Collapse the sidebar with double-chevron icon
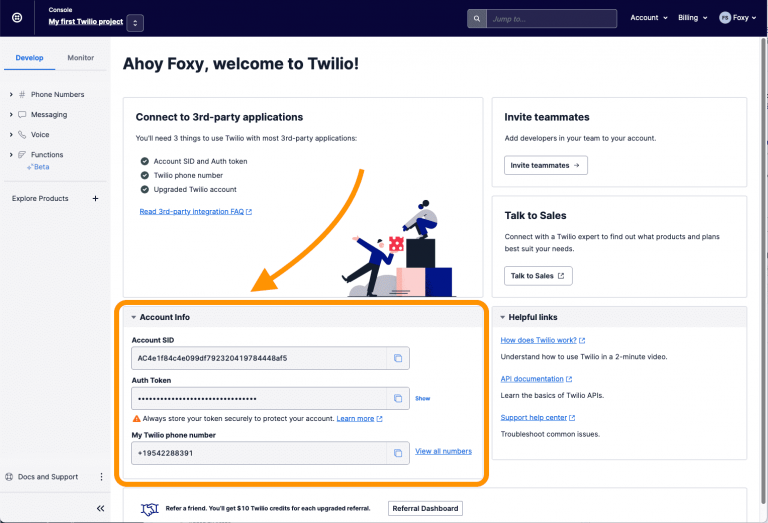The height and width of the screenshot is (523, 768). 100,508
